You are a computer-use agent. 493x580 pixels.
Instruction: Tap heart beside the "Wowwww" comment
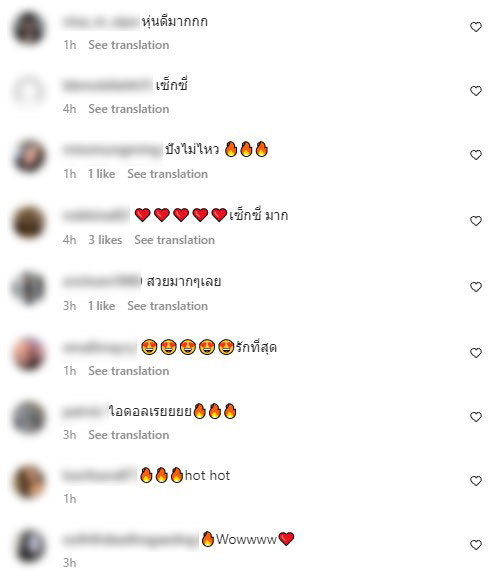[476, 545]
